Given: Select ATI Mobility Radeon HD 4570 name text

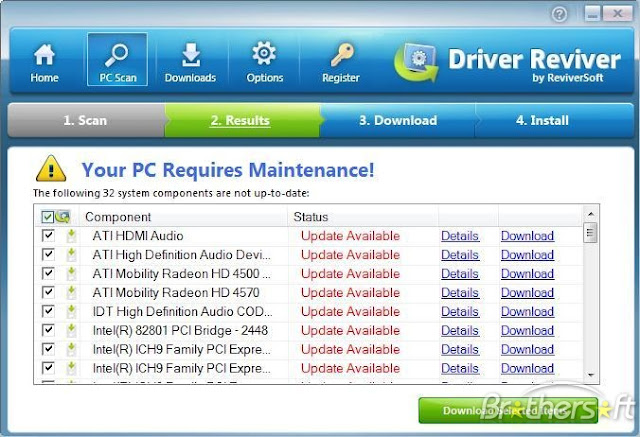Looking at the screenshot, I should [176, 293].
